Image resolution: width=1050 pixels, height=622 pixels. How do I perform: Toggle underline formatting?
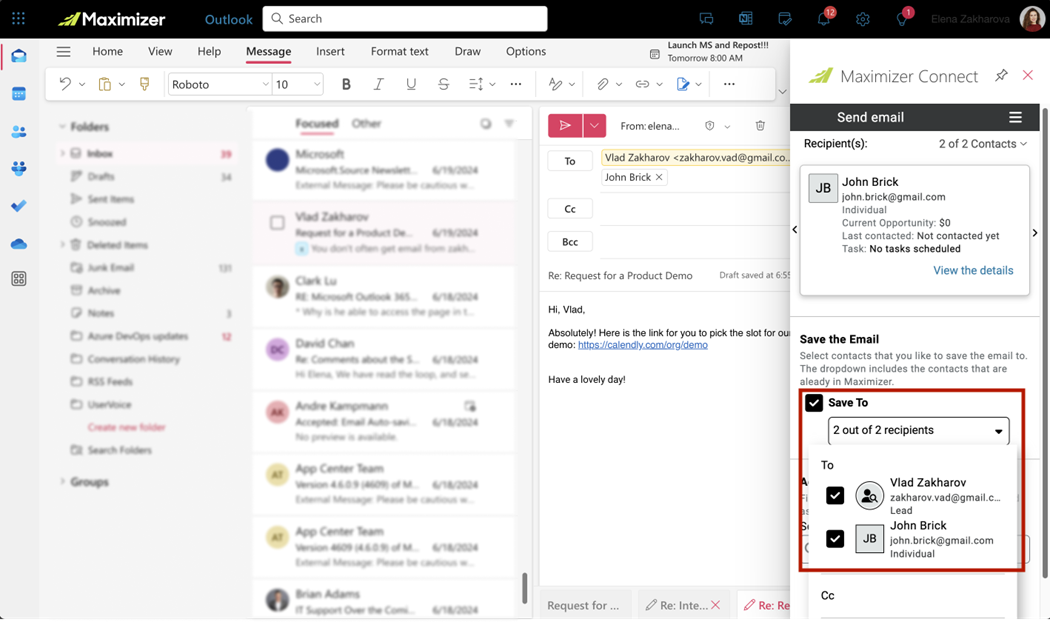coord(410,84)
